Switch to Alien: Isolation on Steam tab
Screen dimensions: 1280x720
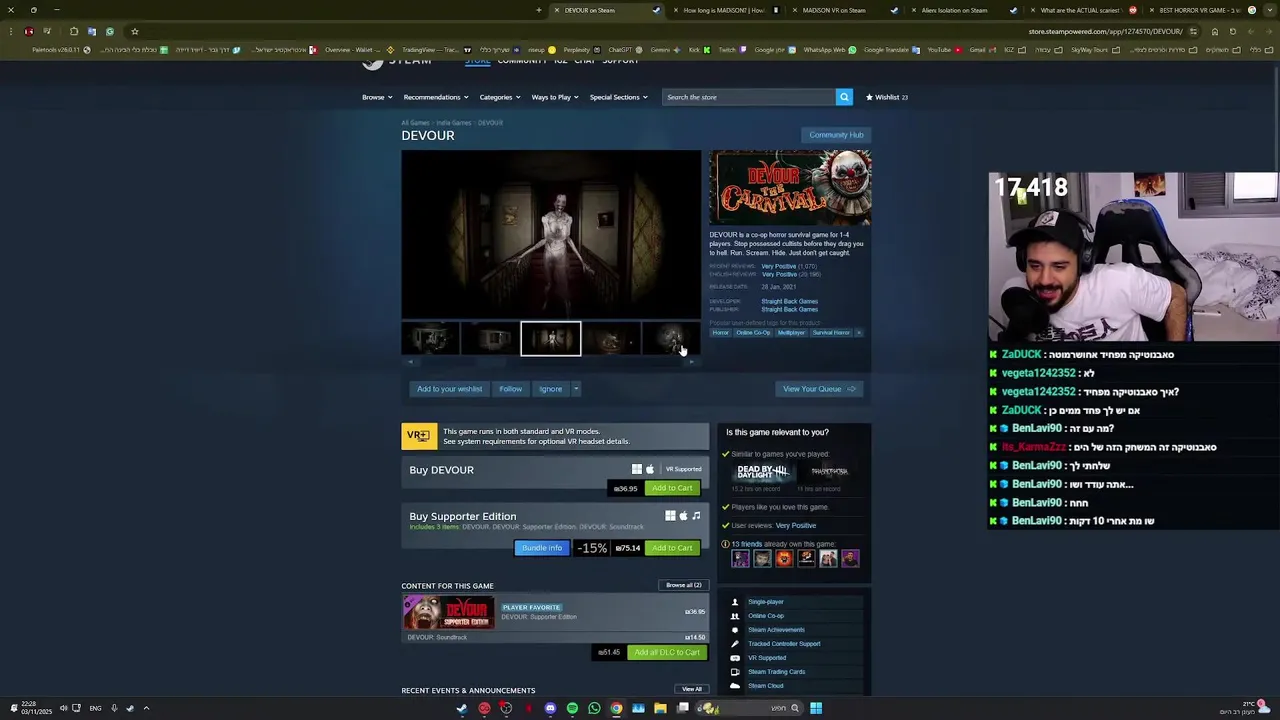[x=965, y=10]
